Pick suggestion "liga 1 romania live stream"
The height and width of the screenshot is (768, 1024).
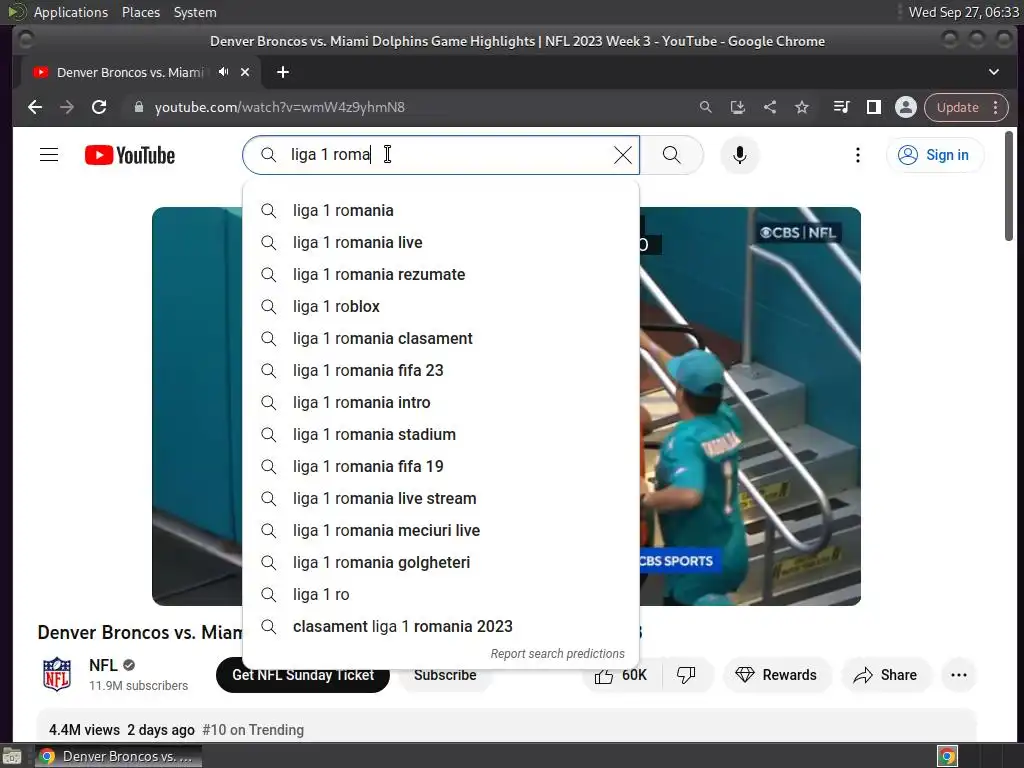tap(441, 498)
